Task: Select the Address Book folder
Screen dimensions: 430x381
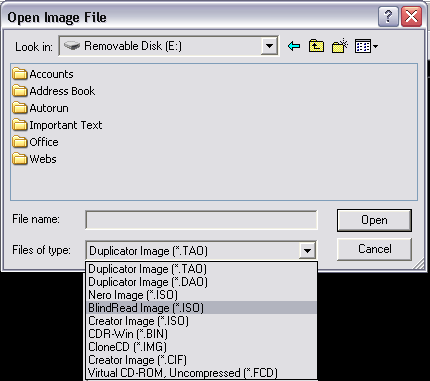Action: click(54, 91)
